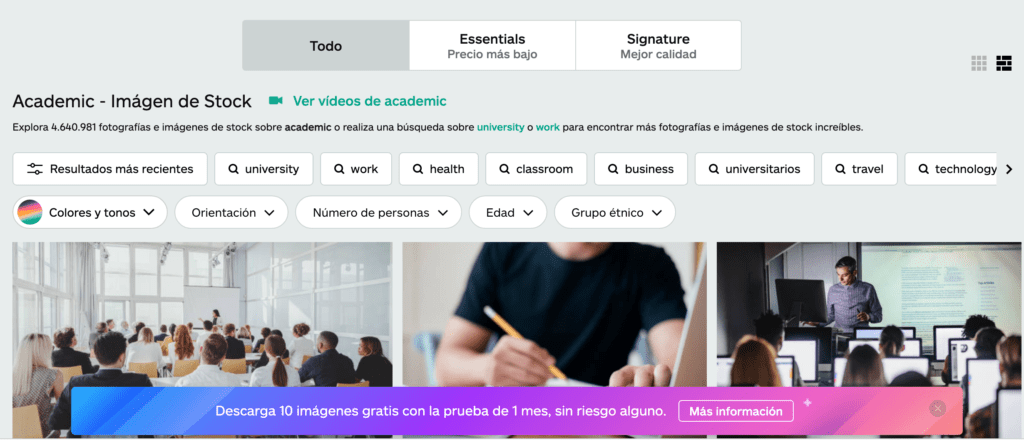Follow the Ver vídeos de academic link

[x=370, y=101]
